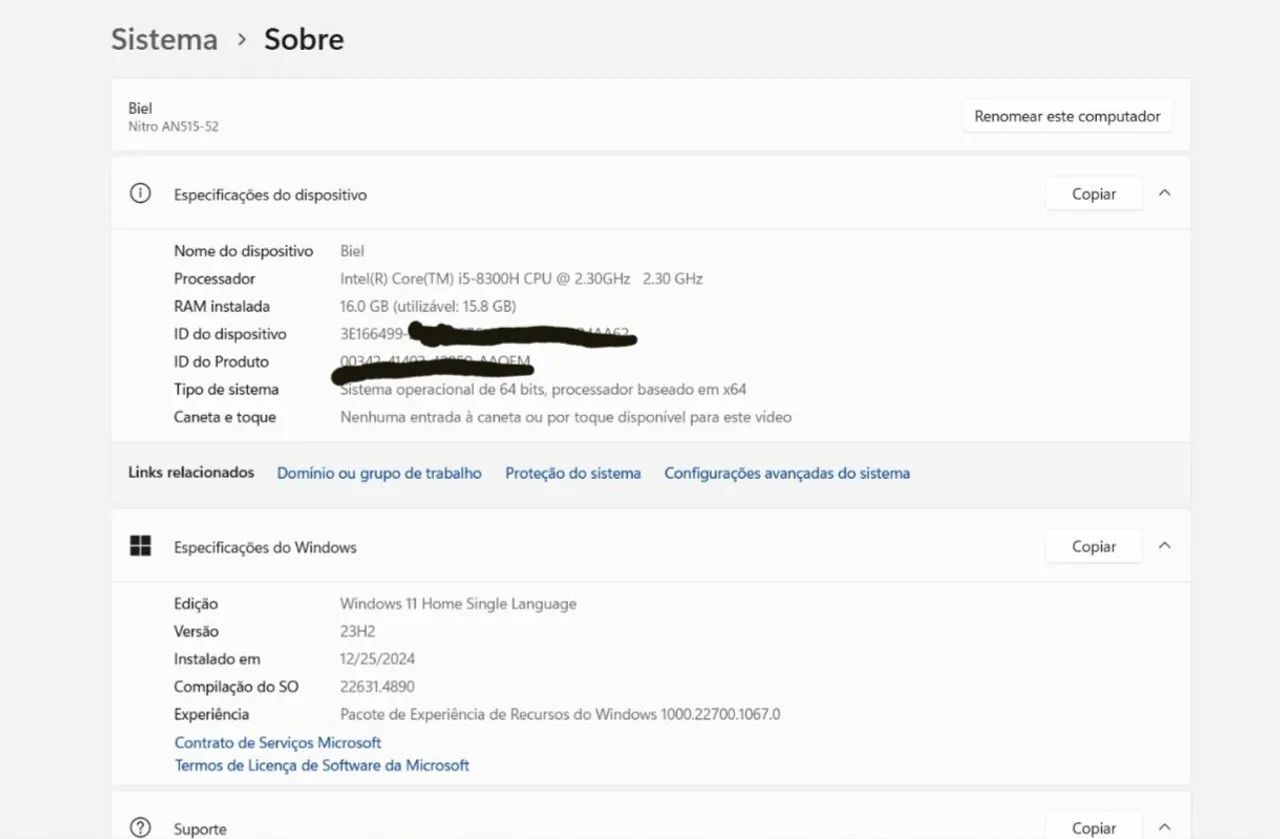
Task: Click the device specifications info icon
Action: [140, 194]
